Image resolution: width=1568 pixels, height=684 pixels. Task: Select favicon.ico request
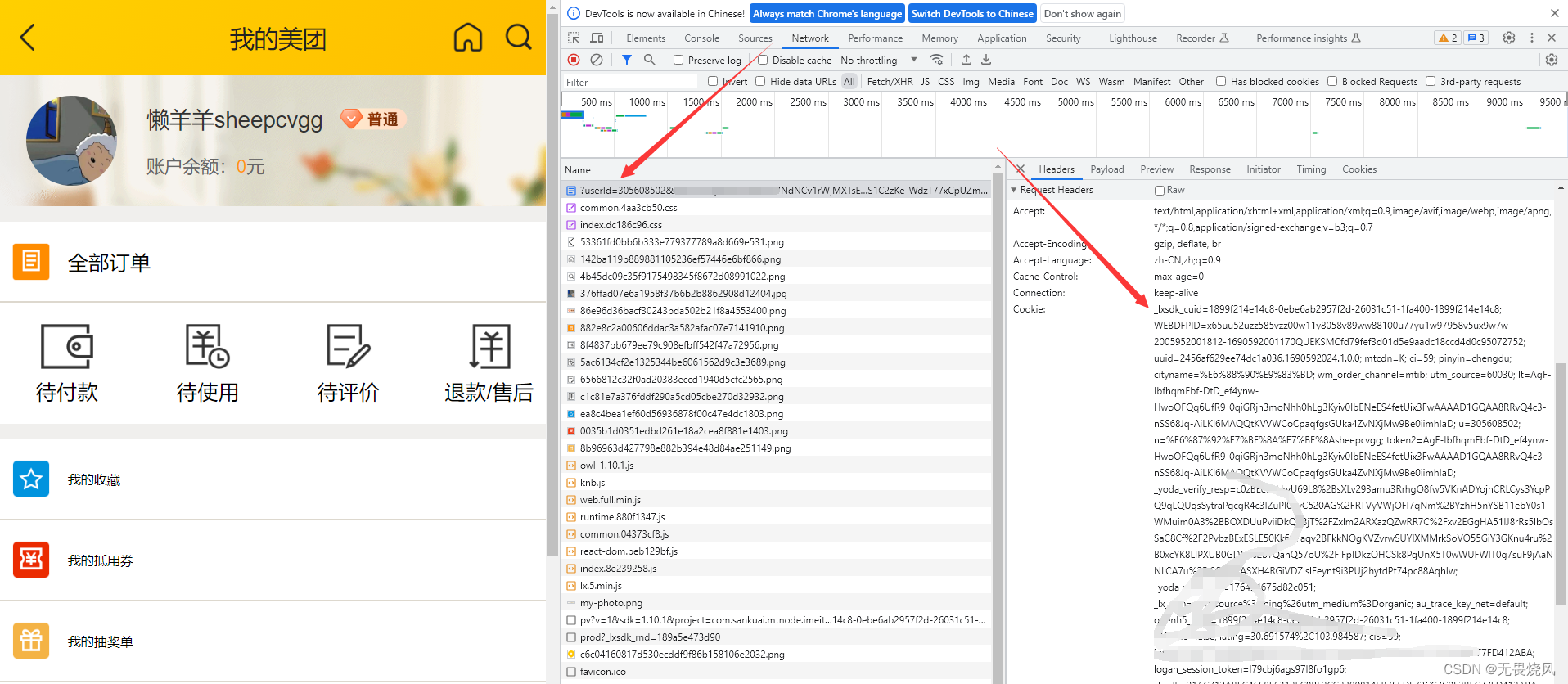(x=777, y=671)
